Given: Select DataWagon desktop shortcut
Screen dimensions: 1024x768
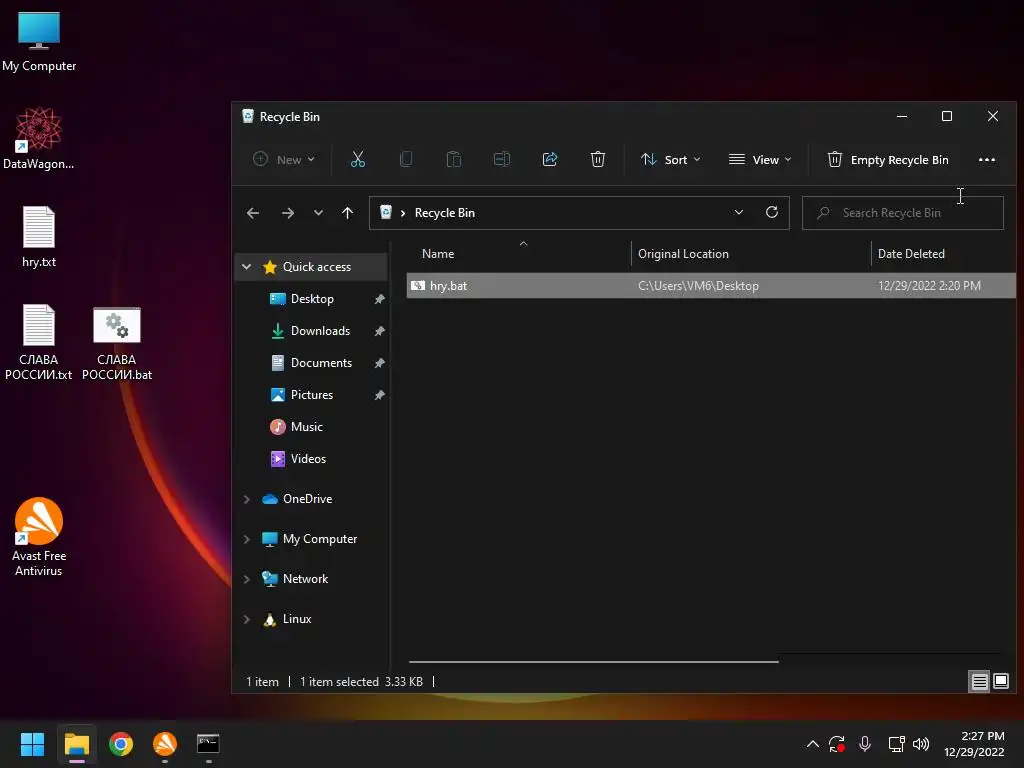Looking at the screenshot, I should click(39, 139).
